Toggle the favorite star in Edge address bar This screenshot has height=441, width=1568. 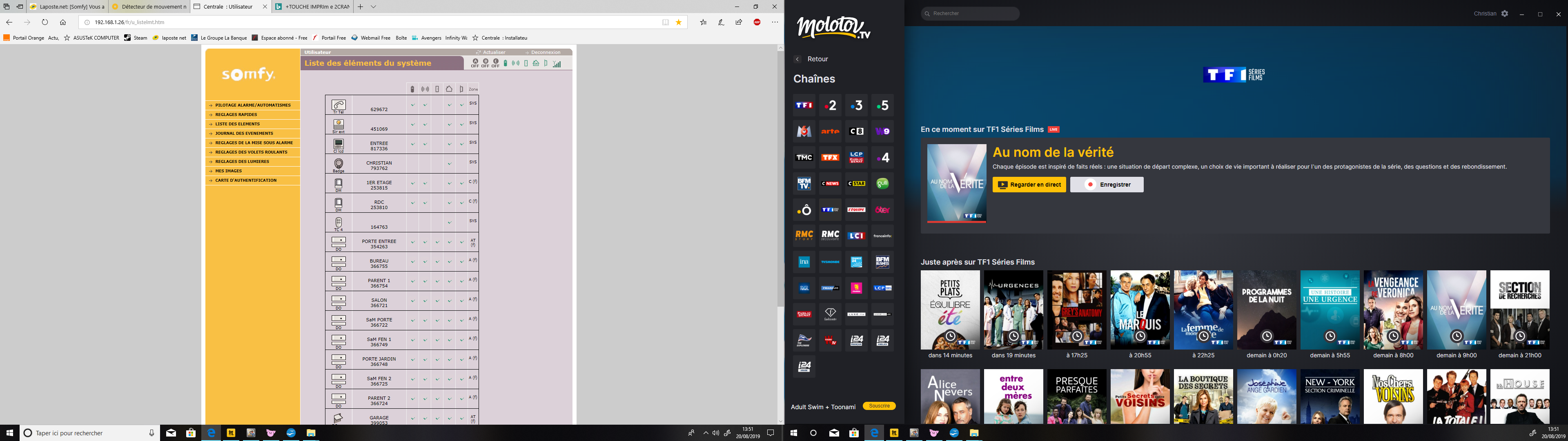click(x=679, y=22)
